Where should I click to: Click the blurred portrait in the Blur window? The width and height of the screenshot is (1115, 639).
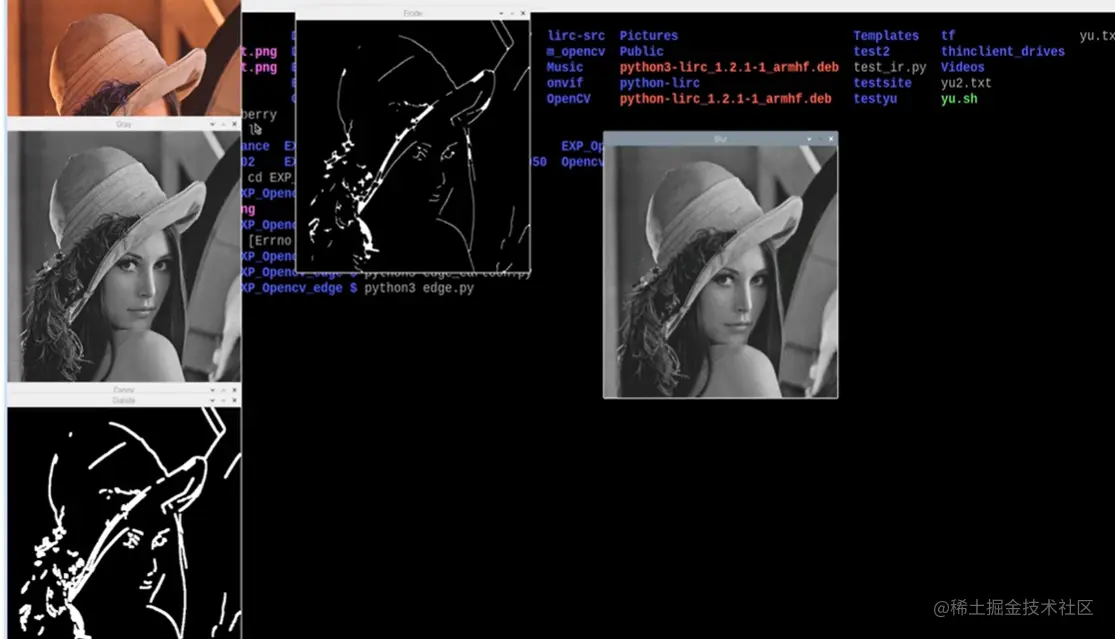tap(720, 272)
